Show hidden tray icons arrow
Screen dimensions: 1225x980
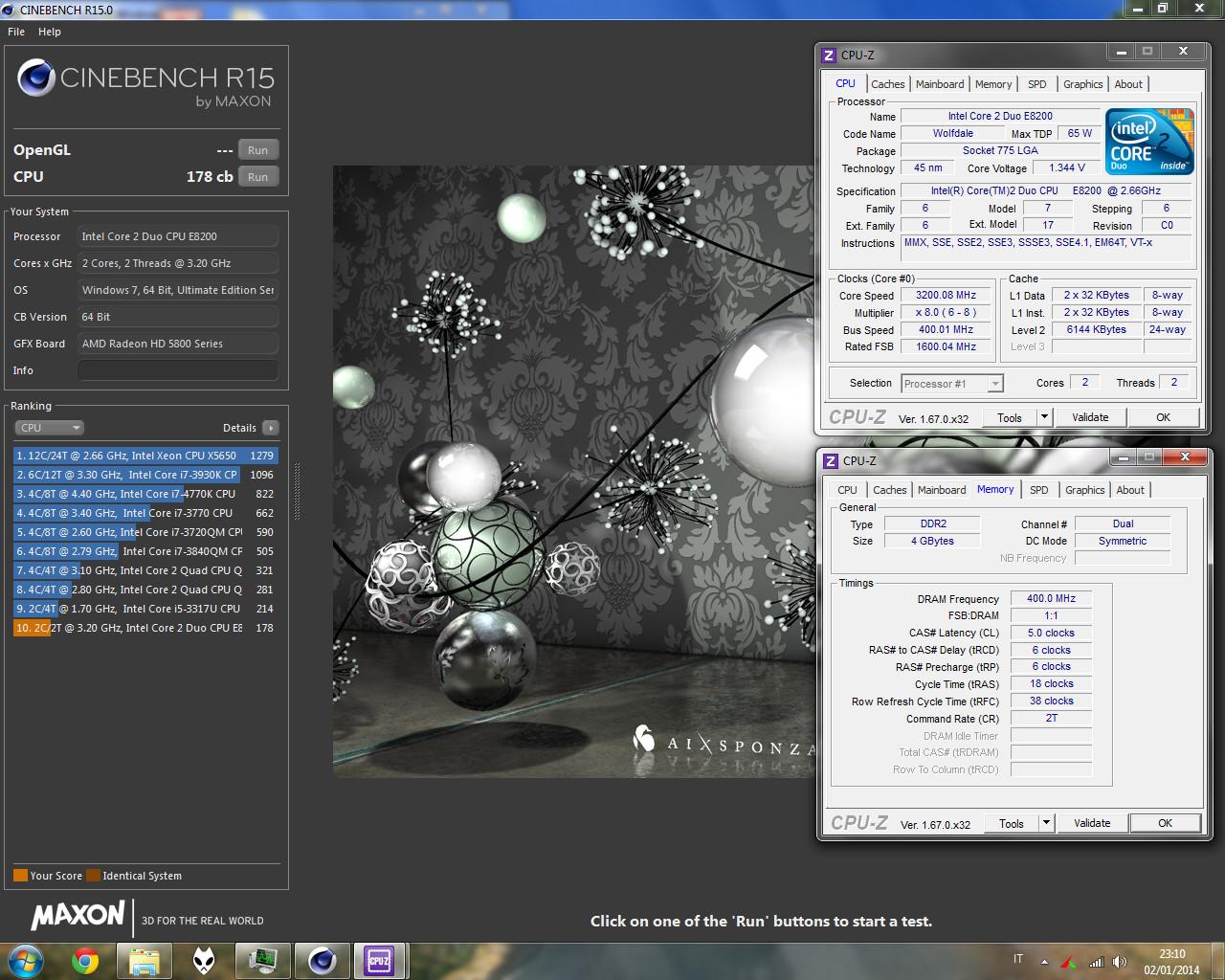(x=1044, y=962)
